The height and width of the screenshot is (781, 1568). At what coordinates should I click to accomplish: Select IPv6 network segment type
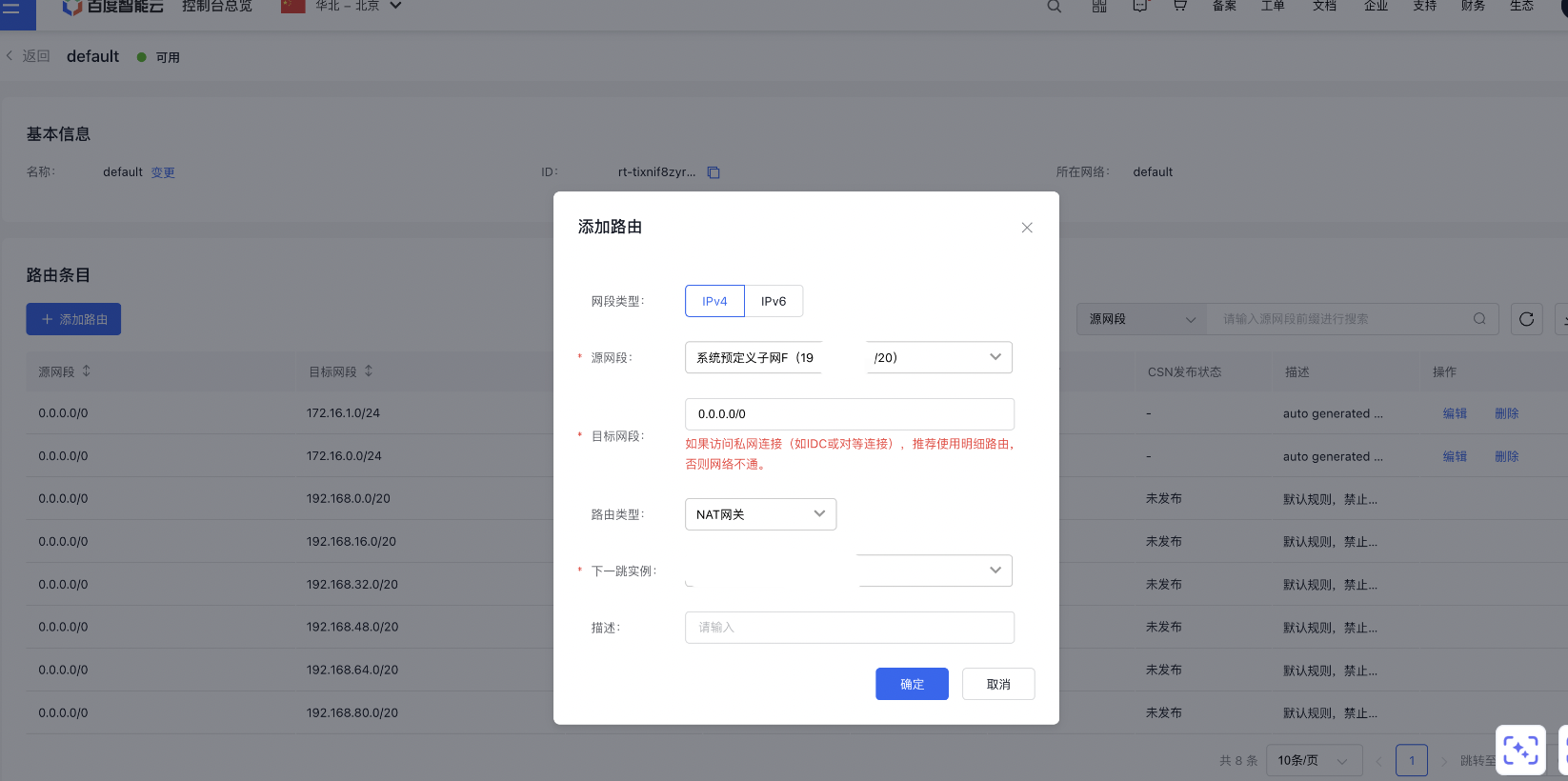(774, 301)
